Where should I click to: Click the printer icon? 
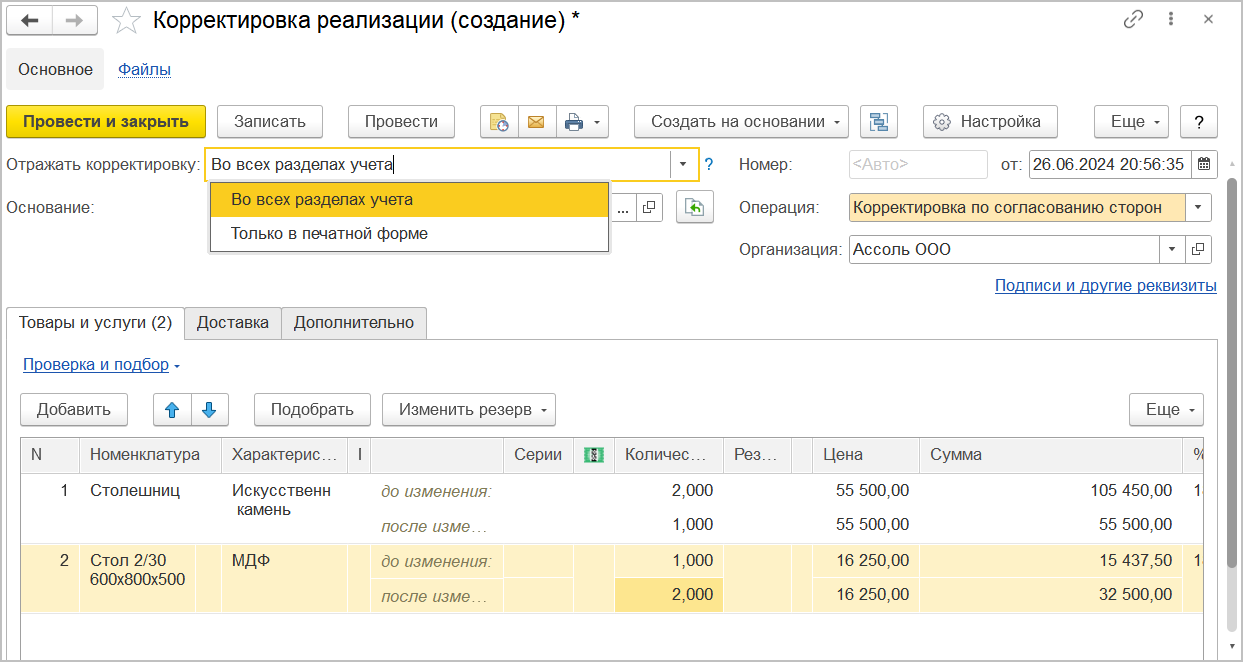click(574, 122)
